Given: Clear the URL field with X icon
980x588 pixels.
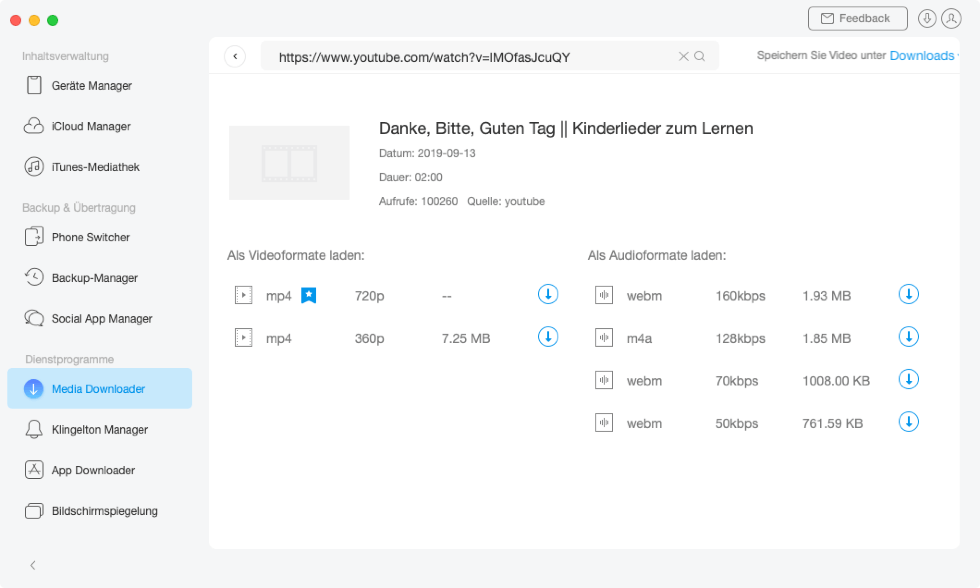Looking at the screenshot, I should (x=684, y=57).
